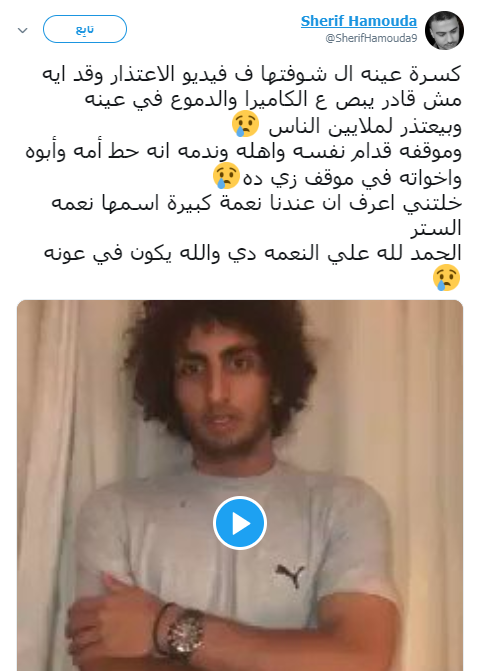
Task: Click the crying emoji after لملايين الناس
Action: tap(245, 124)
